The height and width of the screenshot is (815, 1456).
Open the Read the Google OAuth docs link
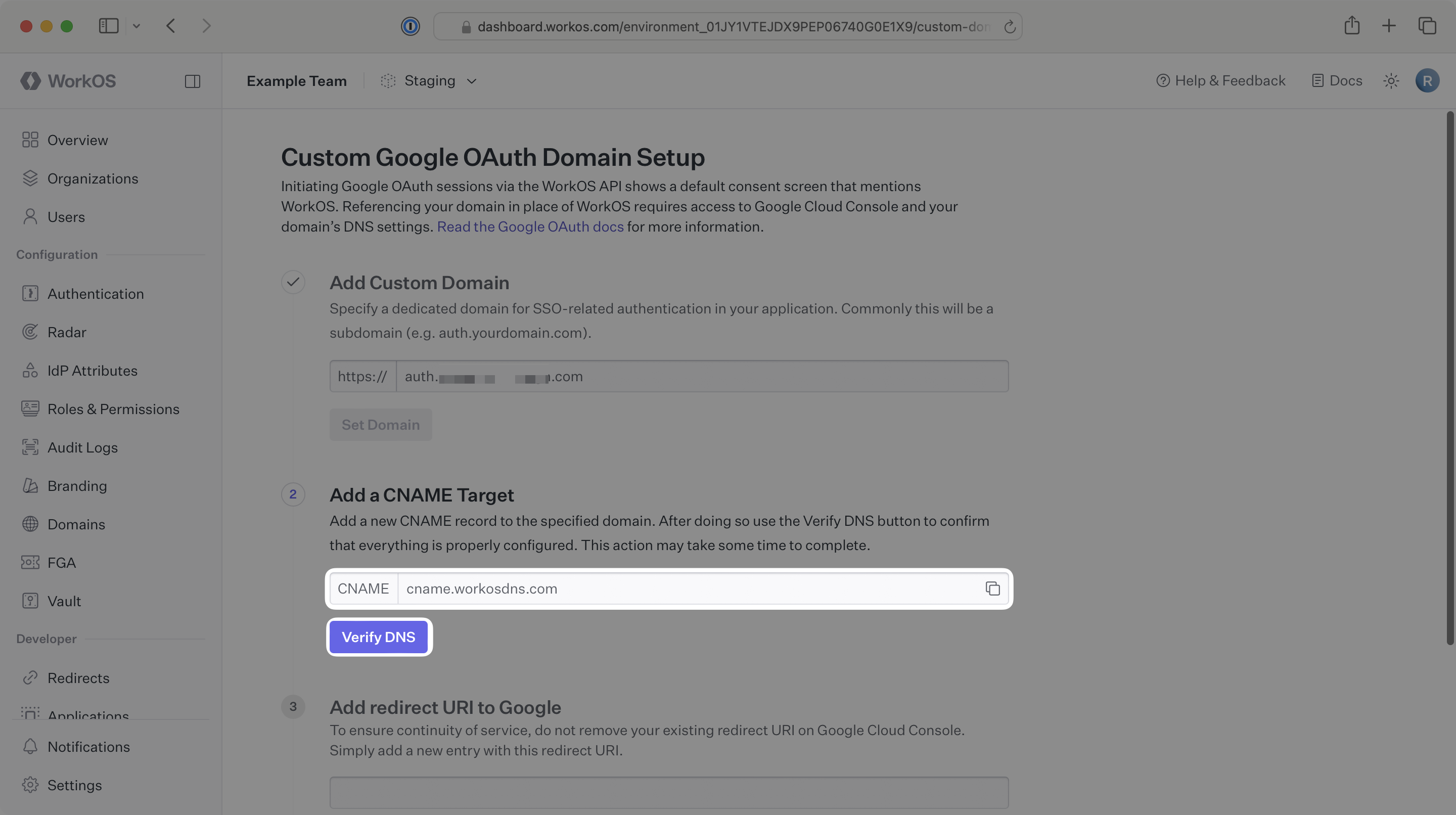(x=530, y=227)
